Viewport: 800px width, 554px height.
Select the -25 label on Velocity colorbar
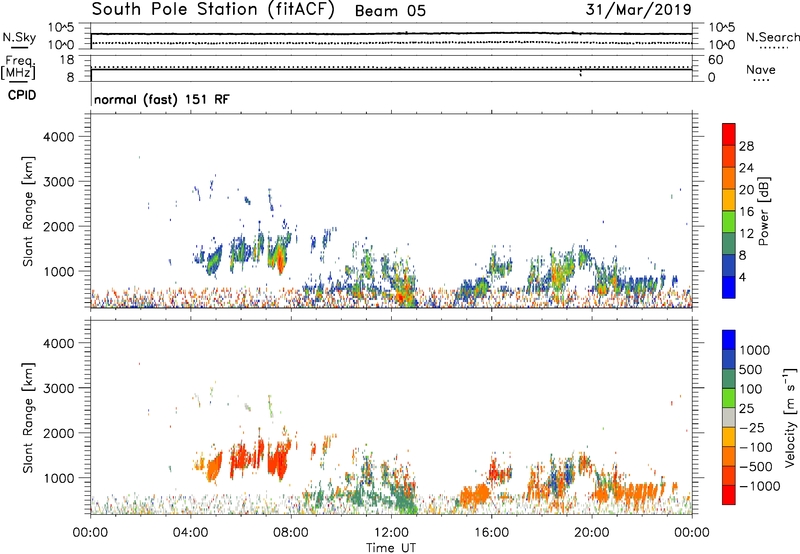751,428
